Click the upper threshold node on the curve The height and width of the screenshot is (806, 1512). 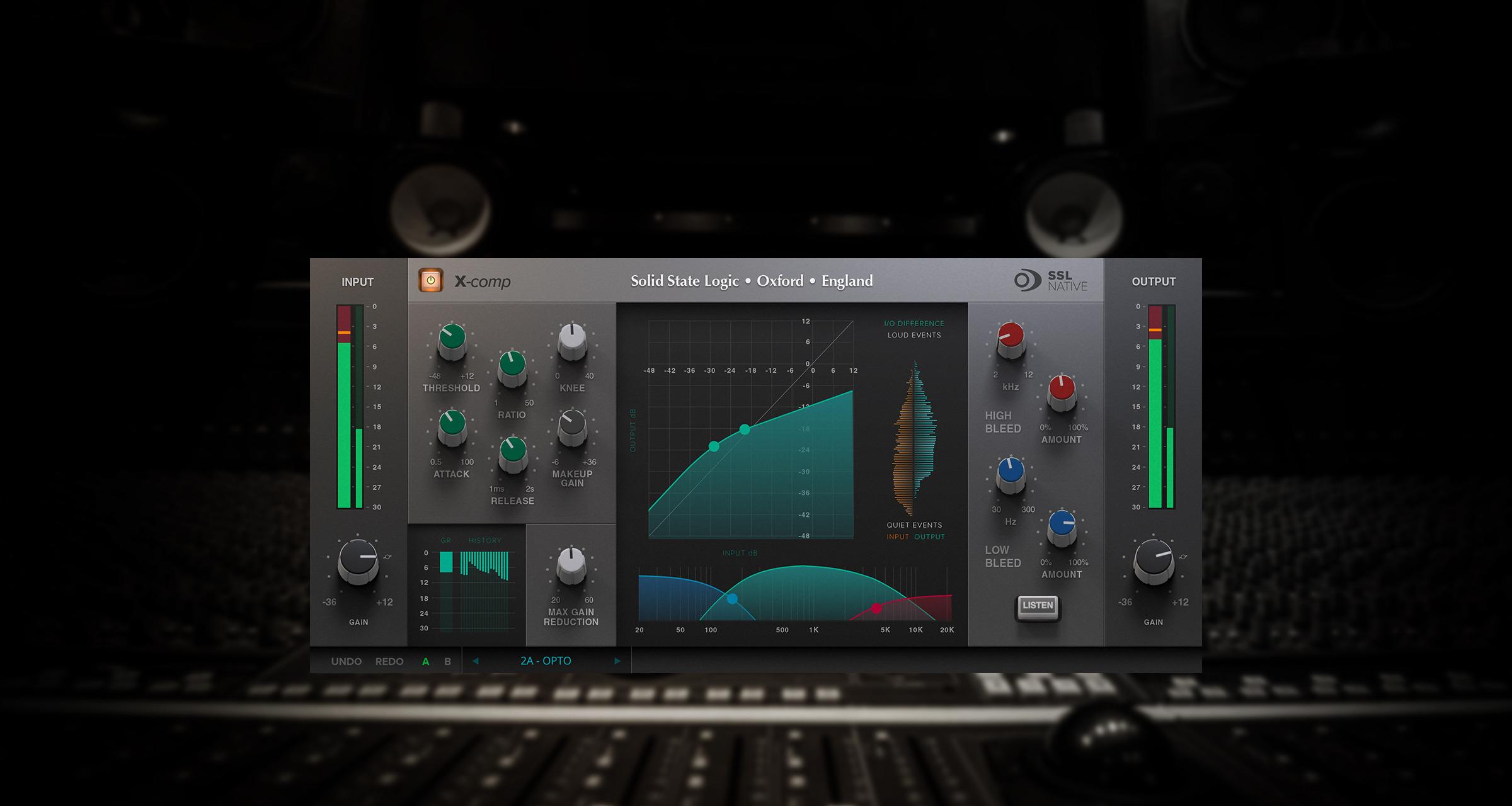pyautogui.click(x=745, y=429)
